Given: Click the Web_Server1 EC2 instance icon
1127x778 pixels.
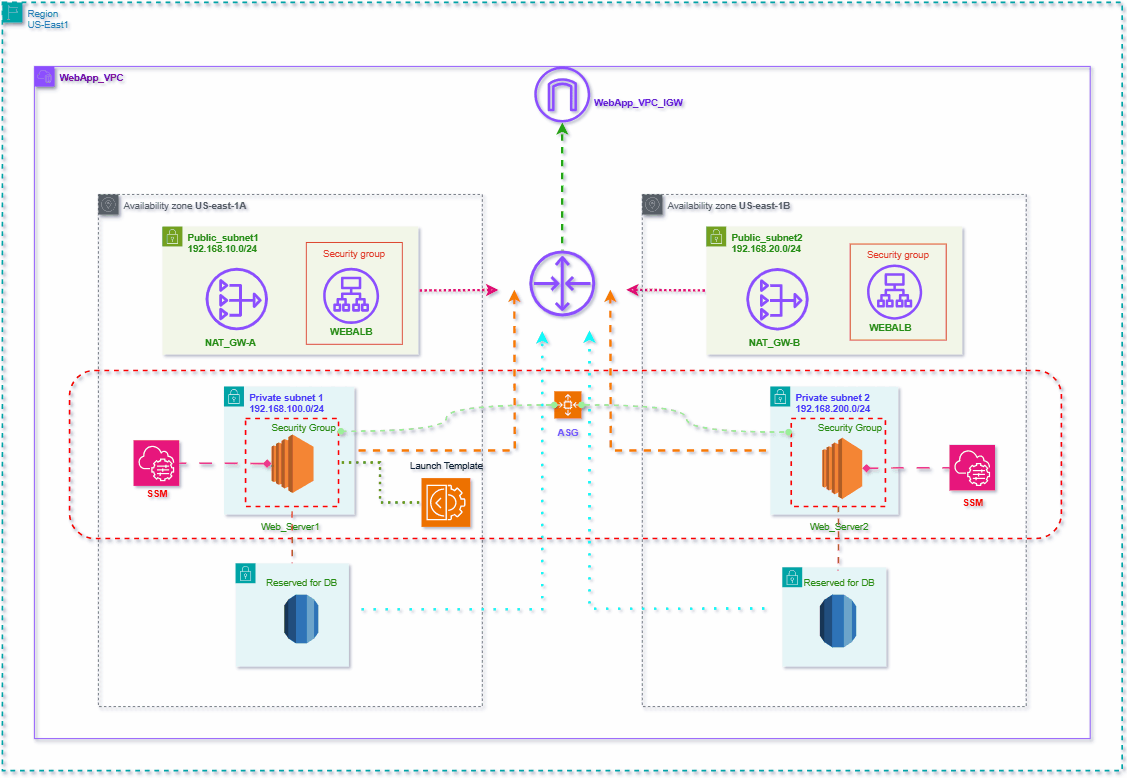Looking at the screenshot, I should coord(291,465).
